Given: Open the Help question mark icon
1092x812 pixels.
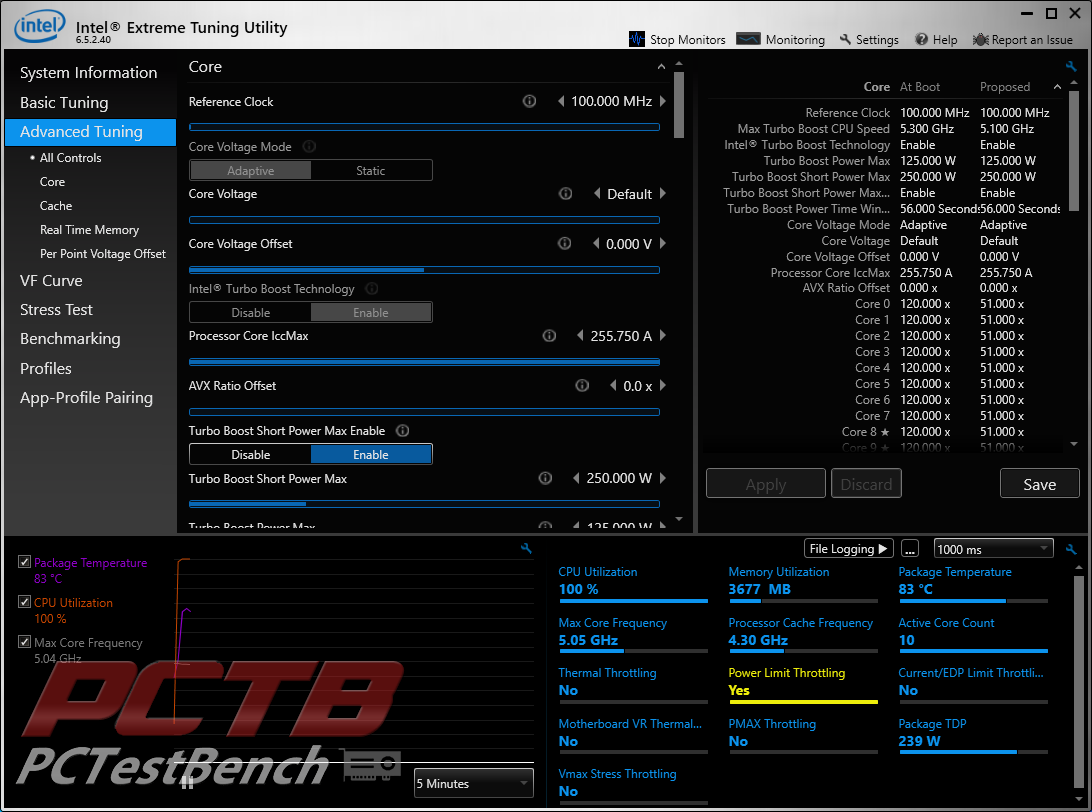Looking at the screenshot, I should [x=921, y=39].
